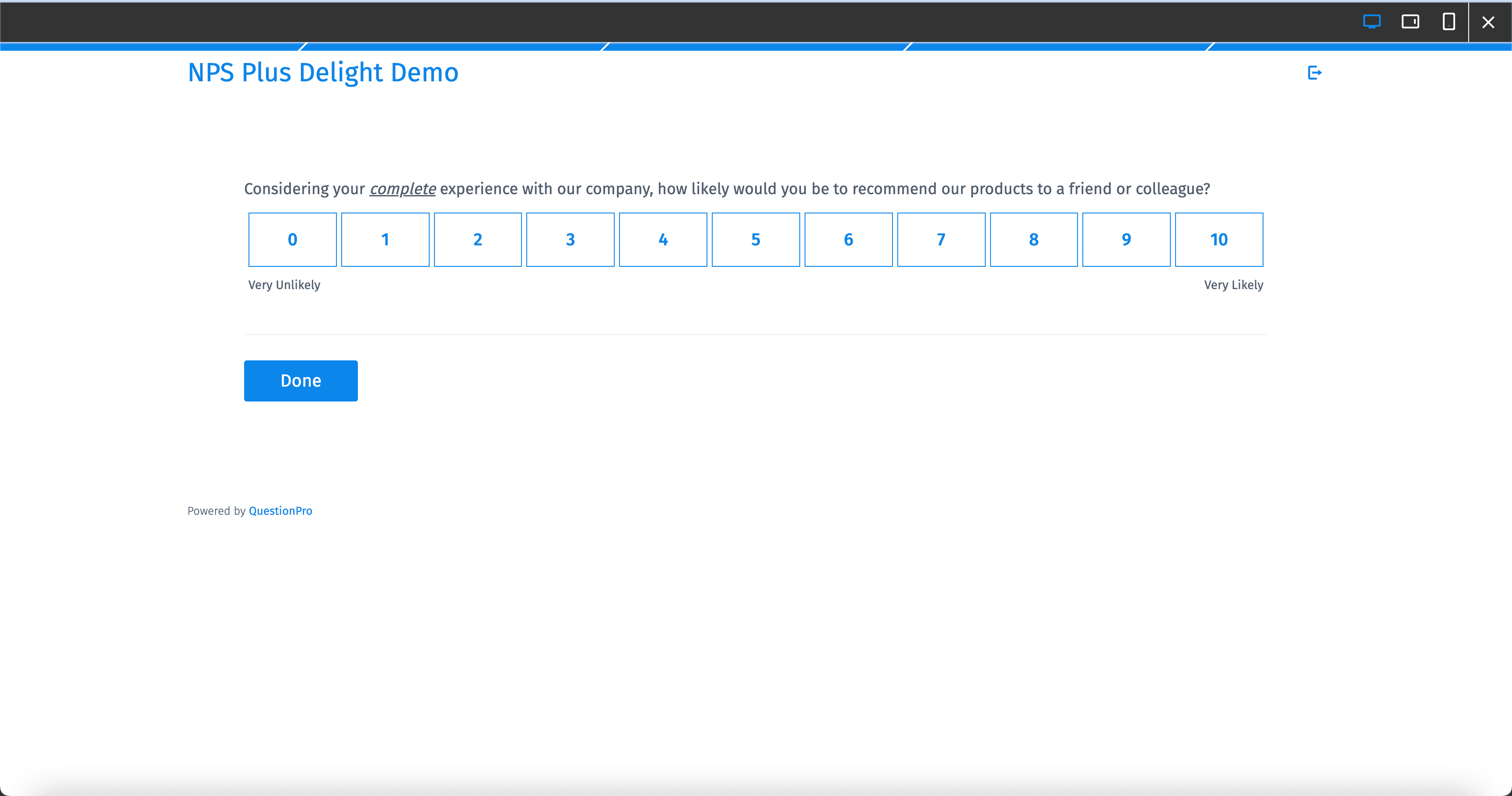Screen dimensions: 1512x796
Task: Select rating 4
Action: (663, 239)
